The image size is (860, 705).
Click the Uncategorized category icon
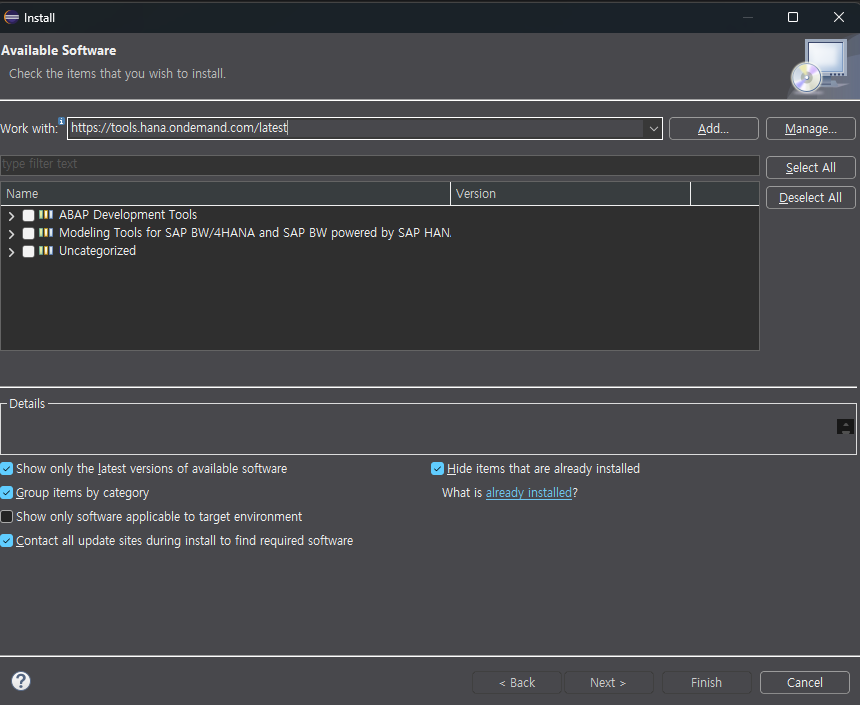tap(46, 251)
